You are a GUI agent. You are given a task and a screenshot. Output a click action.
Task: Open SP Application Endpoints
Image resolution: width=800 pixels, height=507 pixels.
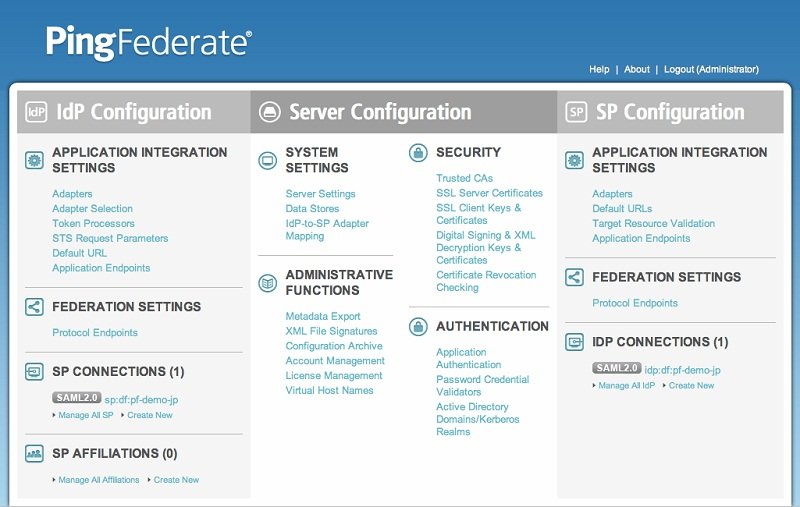click(x=641, y=238)
